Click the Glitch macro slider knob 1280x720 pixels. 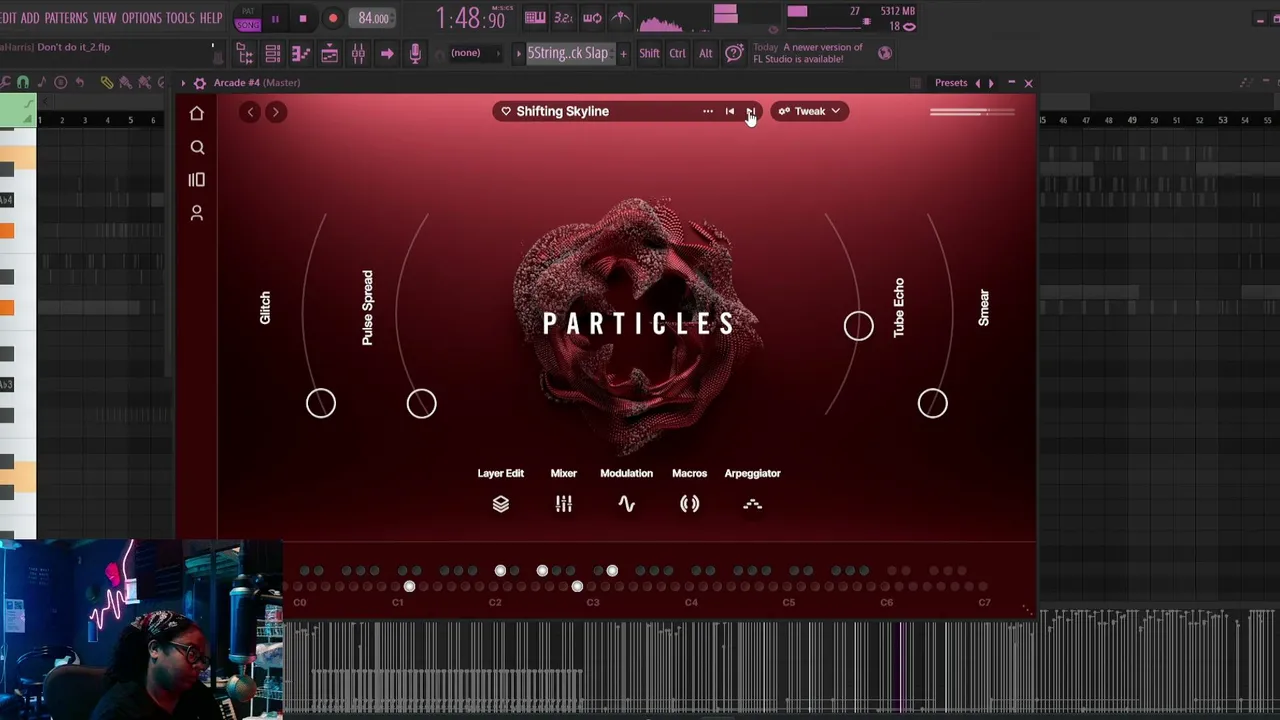coord(321,403)
